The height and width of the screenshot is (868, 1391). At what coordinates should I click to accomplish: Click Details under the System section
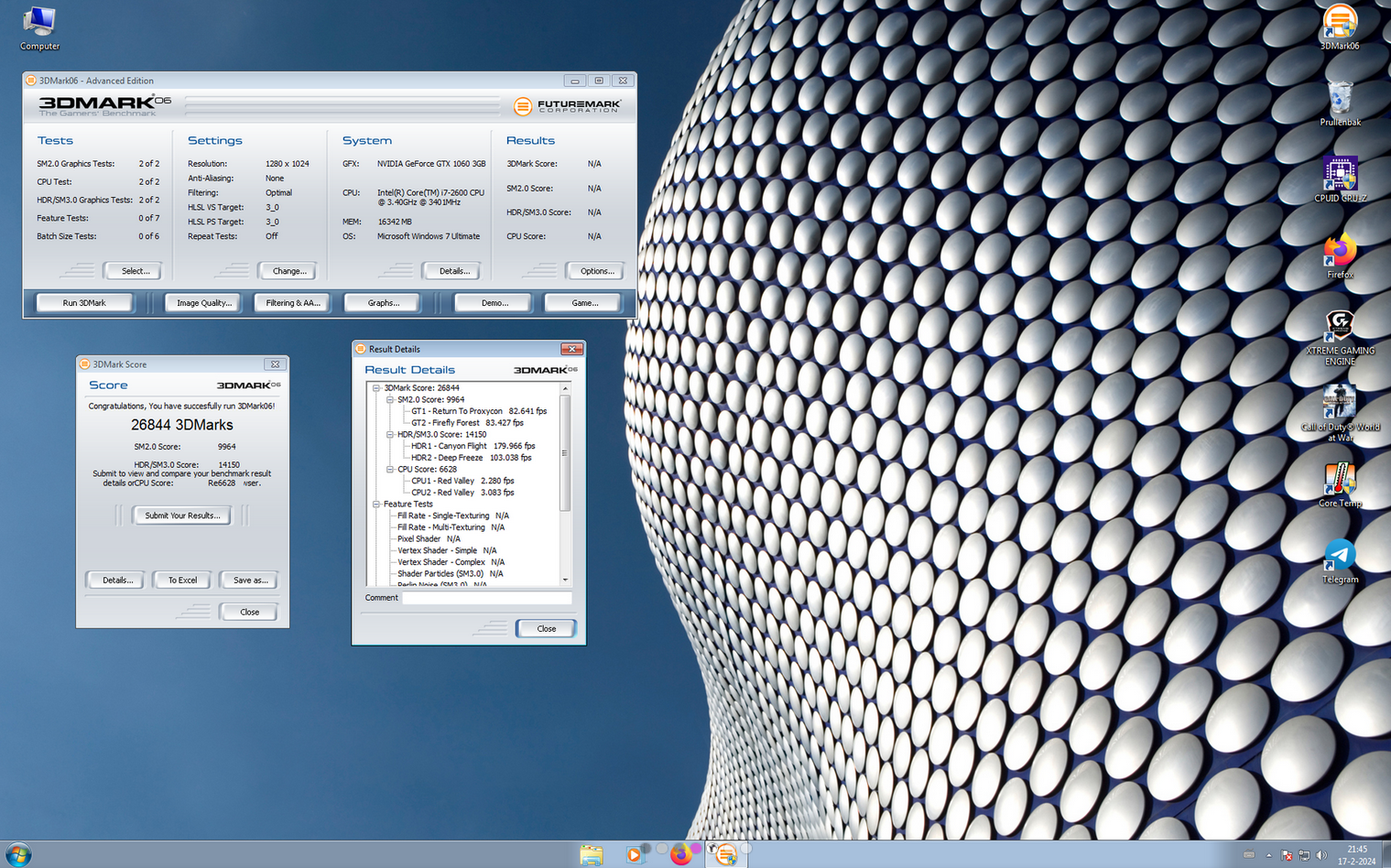(453, 271)
